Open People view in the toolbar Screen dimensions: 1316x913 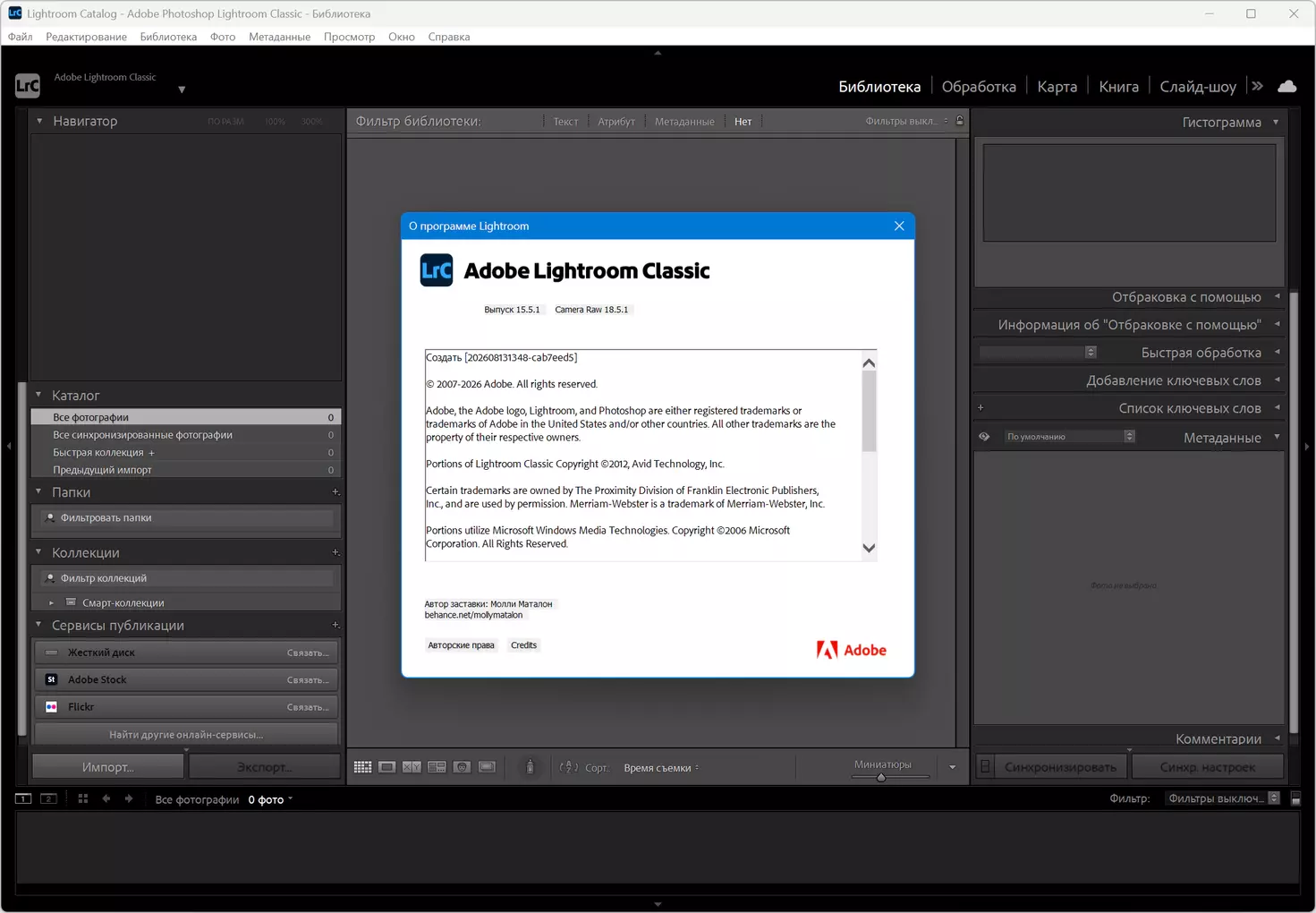point(462,767)
